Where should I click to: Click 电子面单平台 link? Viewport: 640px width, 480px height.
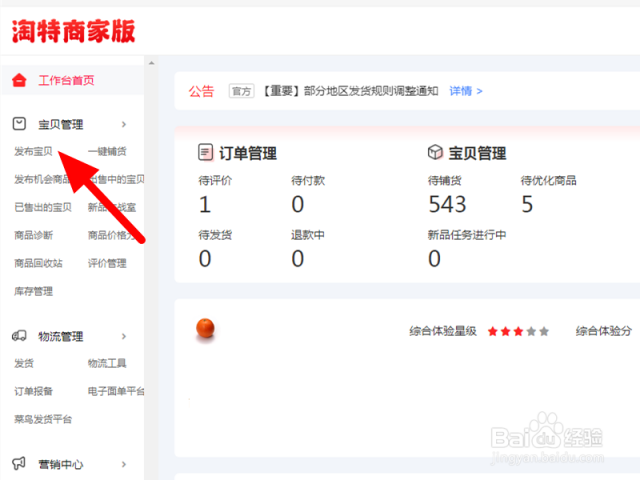116,391
